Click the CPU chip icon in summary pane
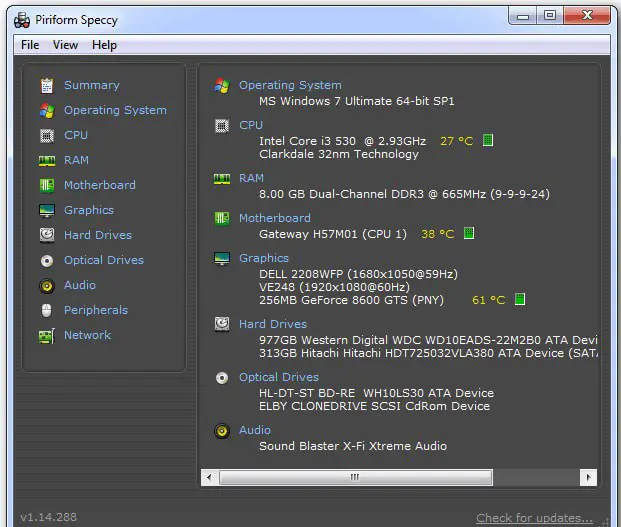Screen dimensions: 621x527 coord(222,126)
